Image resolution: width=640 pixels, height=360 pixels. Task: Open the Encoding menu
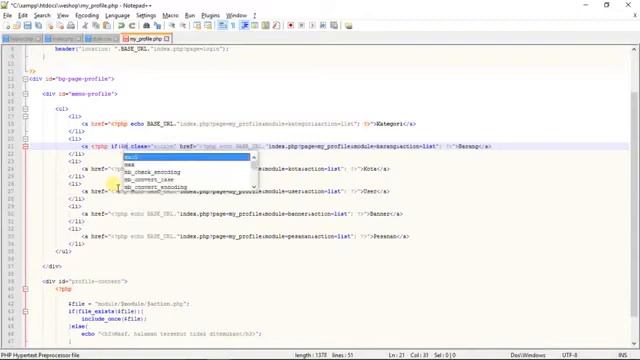point(87,16)
